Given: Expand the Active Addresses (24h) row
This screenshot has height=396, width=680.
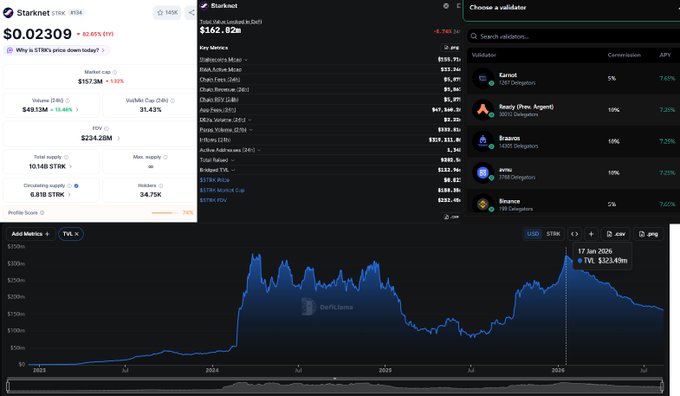Looking at the screenshot, I should point(259,150).
